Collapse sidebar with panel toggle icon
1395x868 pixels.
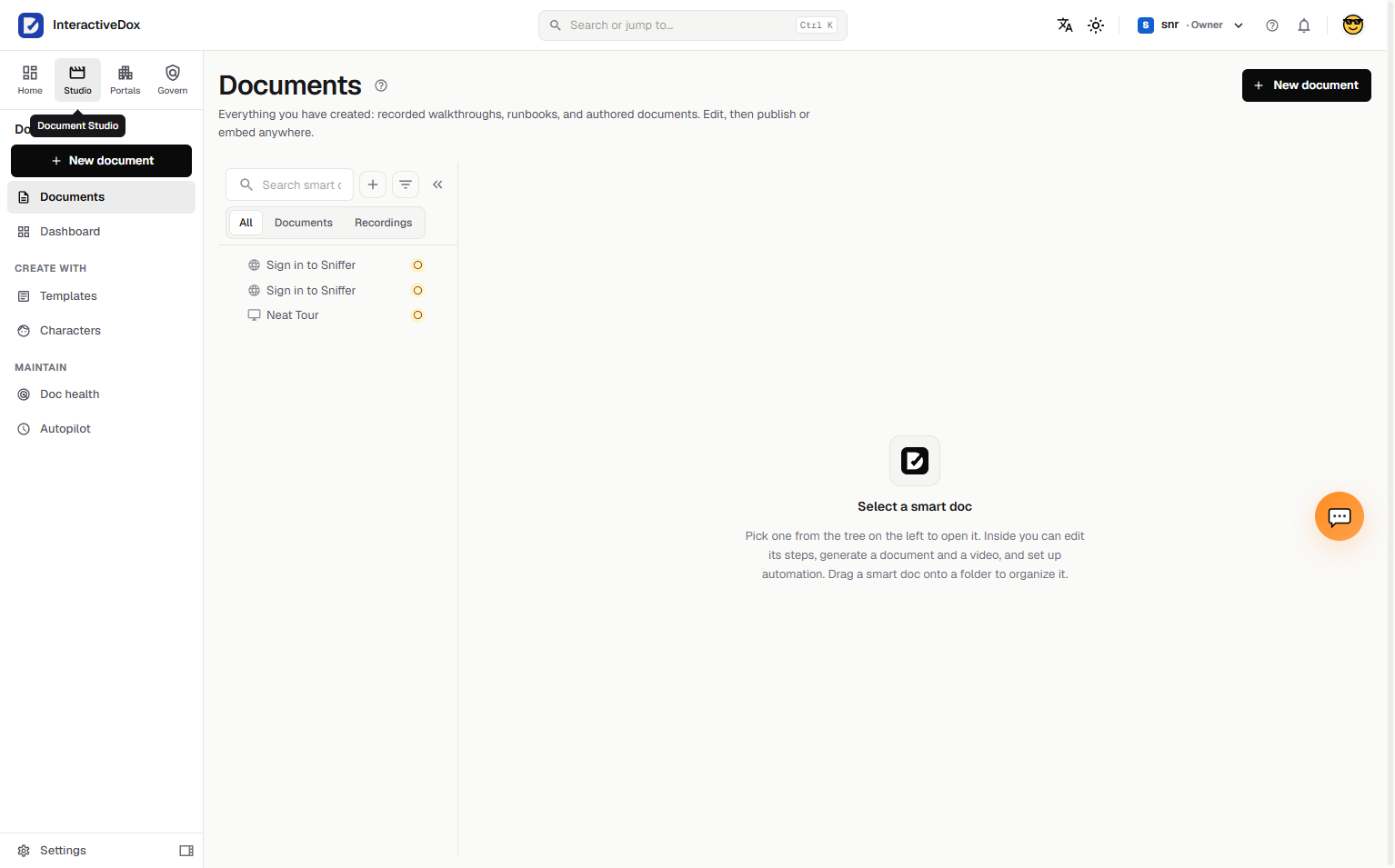(186, 851)
